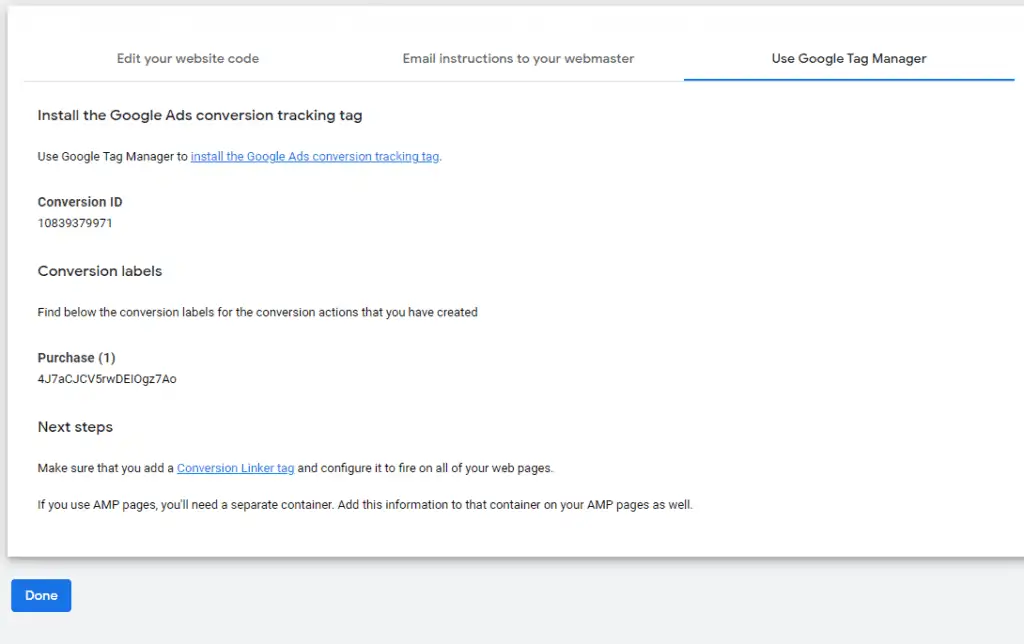Open the install Google Ads conversion tracking tag link
1024x644 pixels.
[314, 157]
